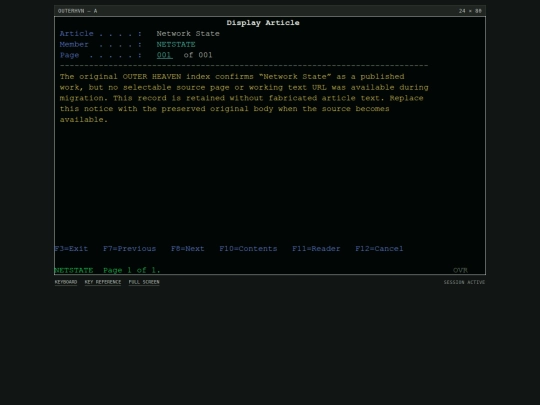Click the OVR overwrite indicator
This screenshot has height=405, width=540.
(x=460, y=270)
